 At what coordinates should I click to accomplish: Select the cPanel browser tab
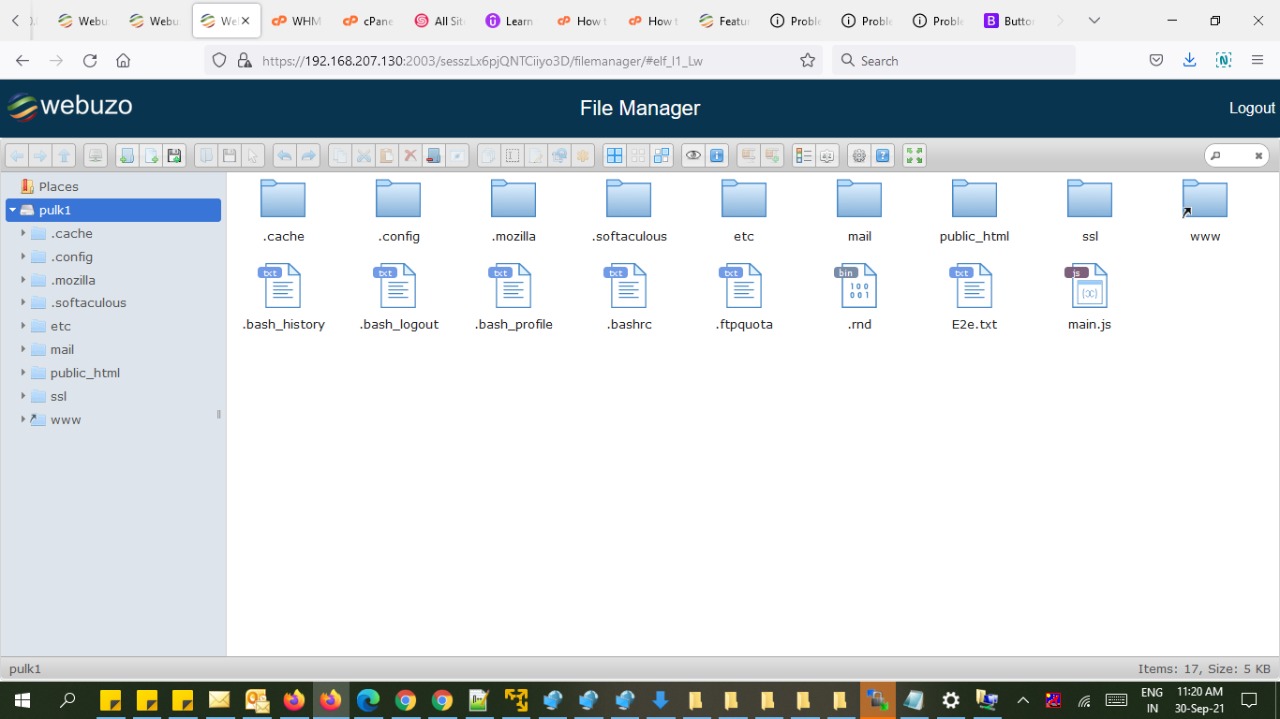pos(367,20)
